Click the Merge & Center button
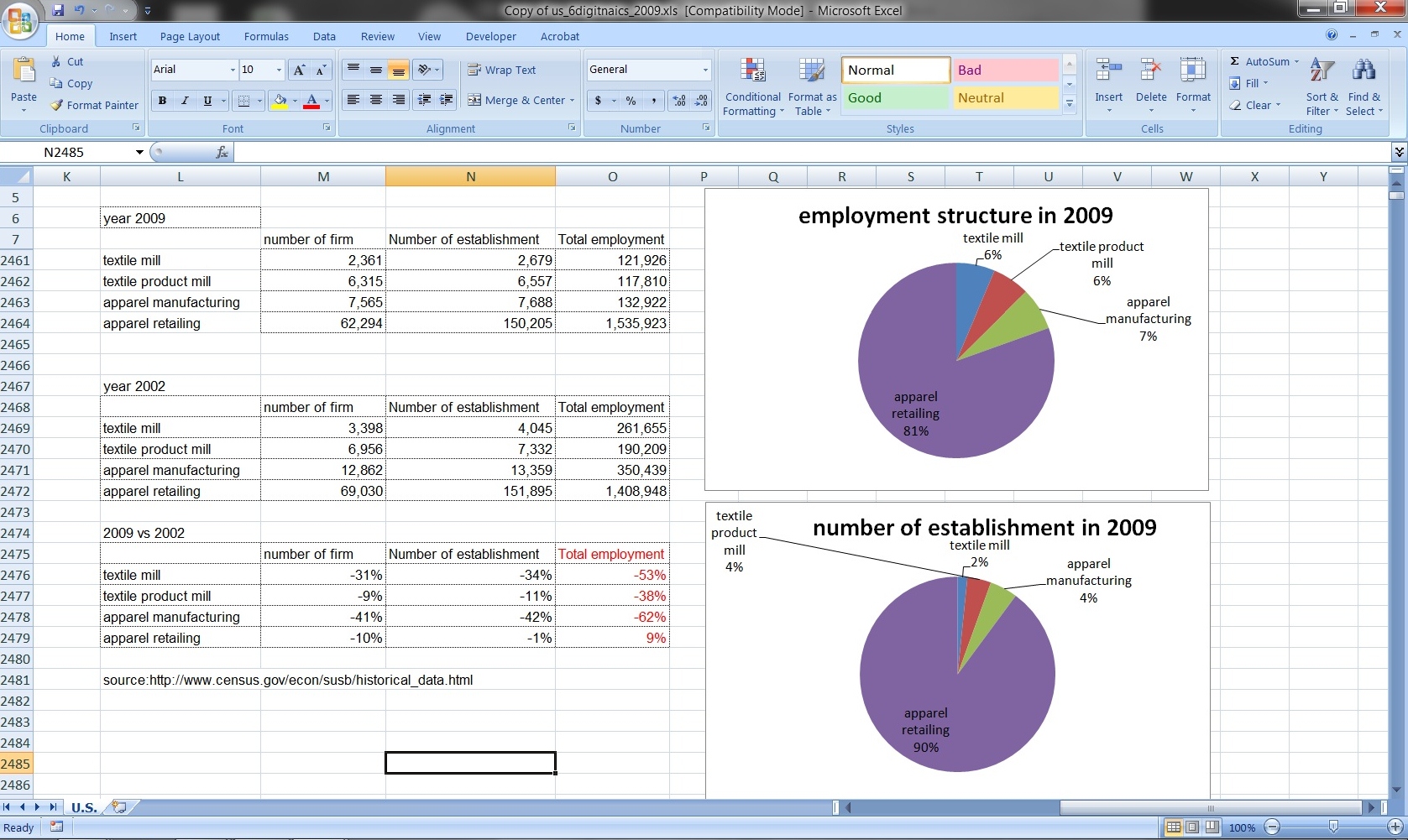The height and width of the screenshot is (840, 1408). (521, 101)
